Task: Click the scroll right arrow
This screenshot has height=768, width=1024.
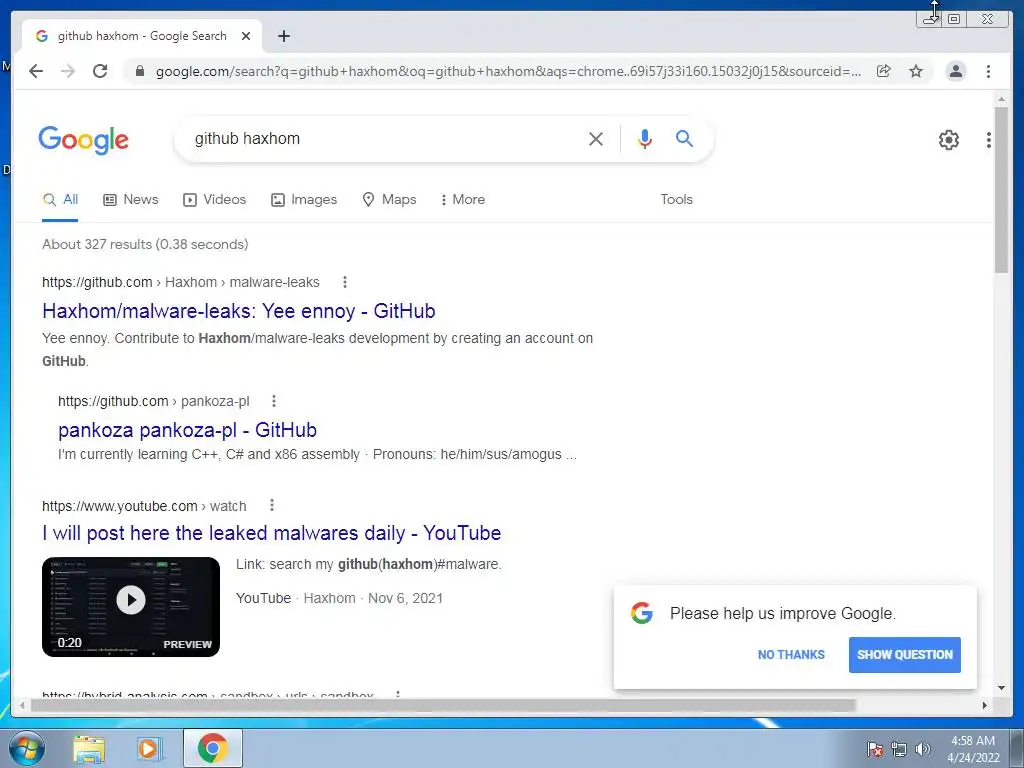Action: click(985, 705)
